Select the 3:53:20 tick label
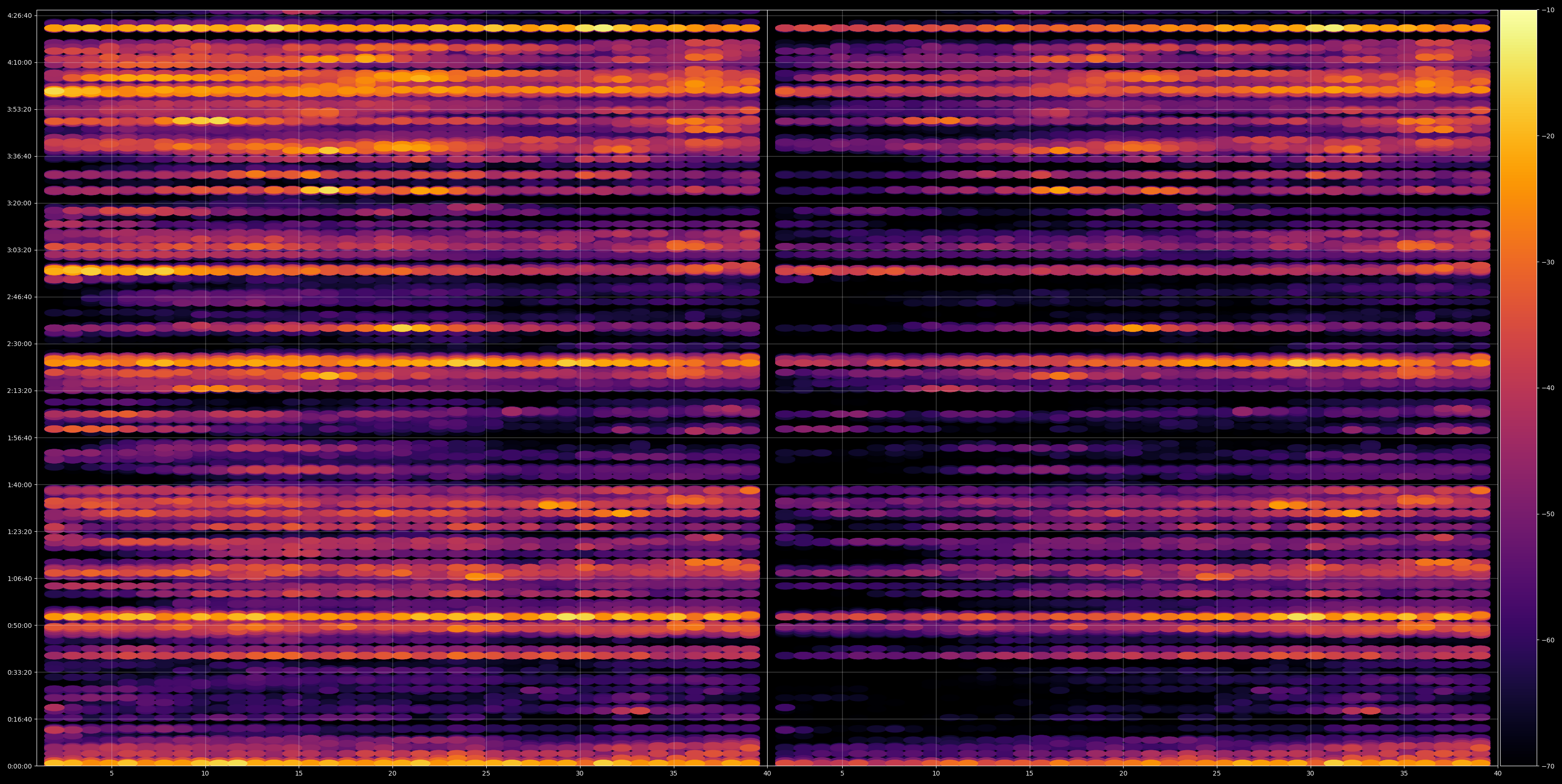Image resolution: width=1562 pixels, height=784 pixels. point(19,109)
